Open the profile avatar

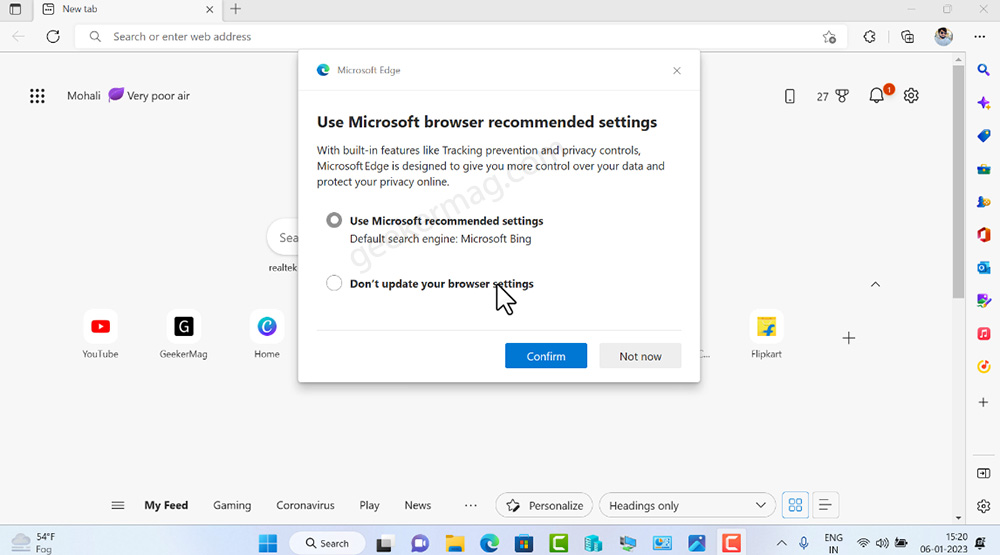(943, 37)
